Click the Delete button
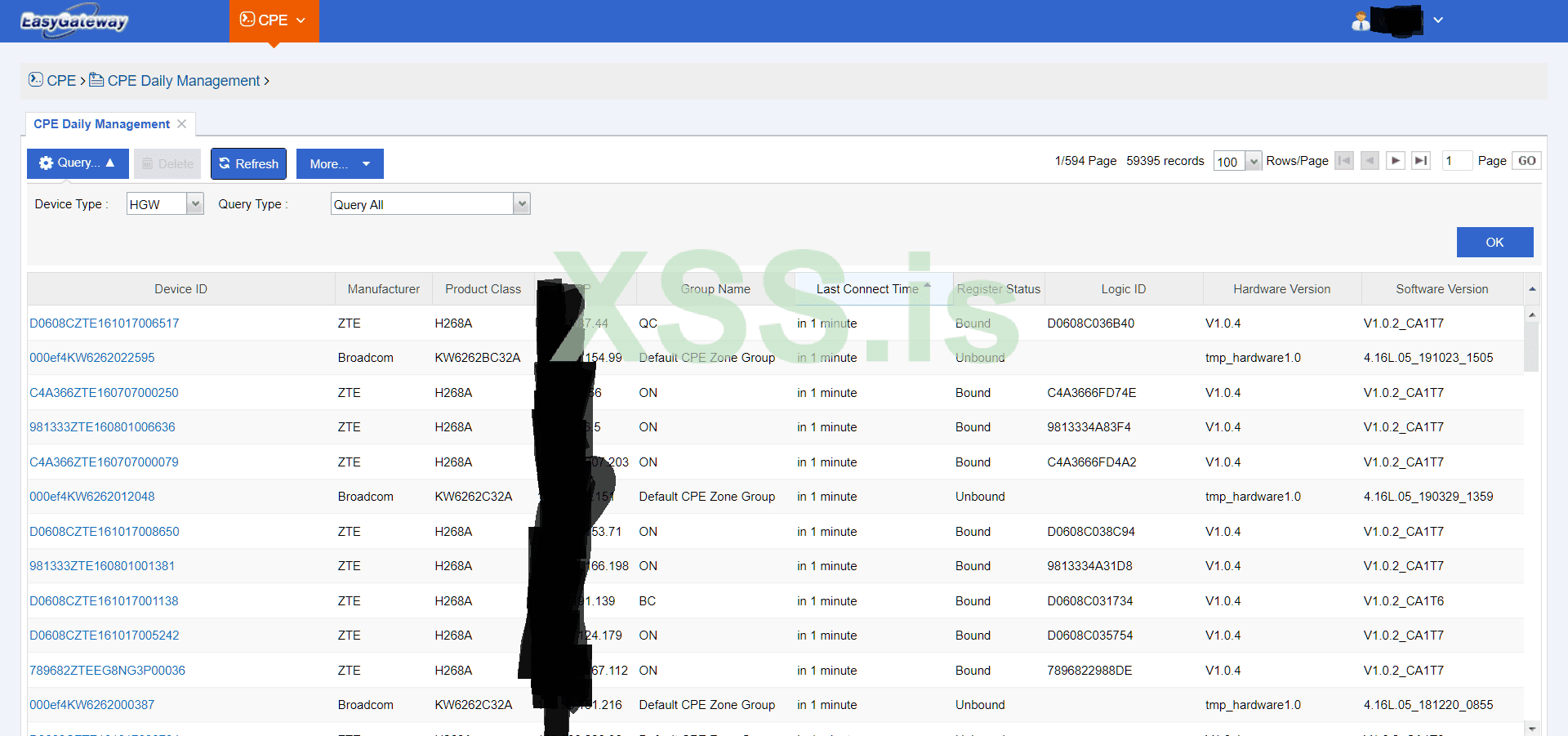Viewport: 1568px width, 736px height. 167,163
